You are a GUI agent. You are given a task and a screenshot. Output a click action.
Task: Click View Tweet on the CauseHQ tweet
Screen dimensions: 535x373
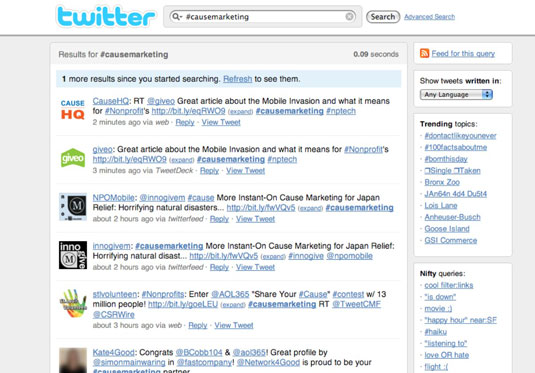click(221, 122)
